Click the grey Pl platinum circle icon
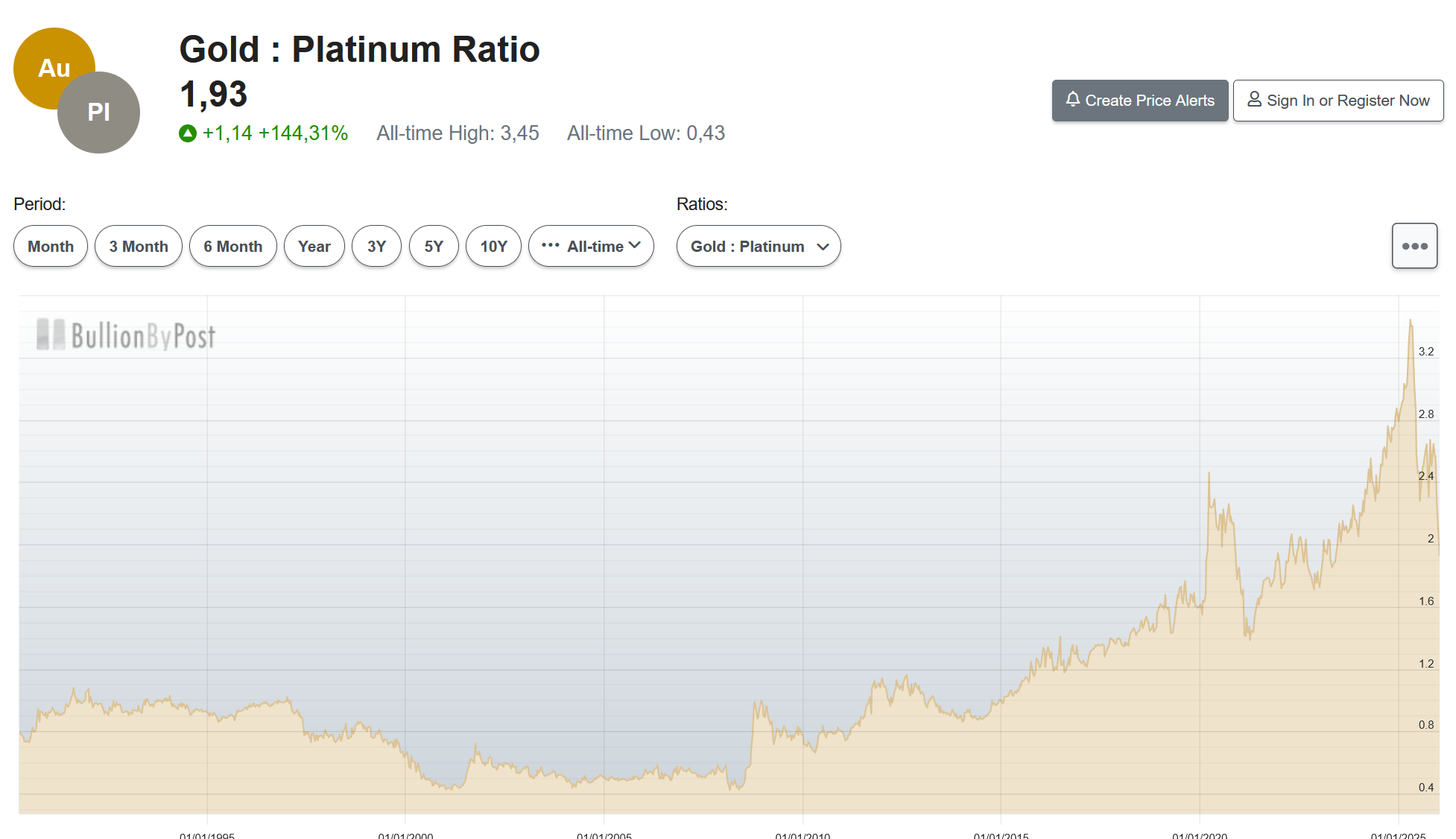The width and height of the screenshot is (1456, 839). 99,113
